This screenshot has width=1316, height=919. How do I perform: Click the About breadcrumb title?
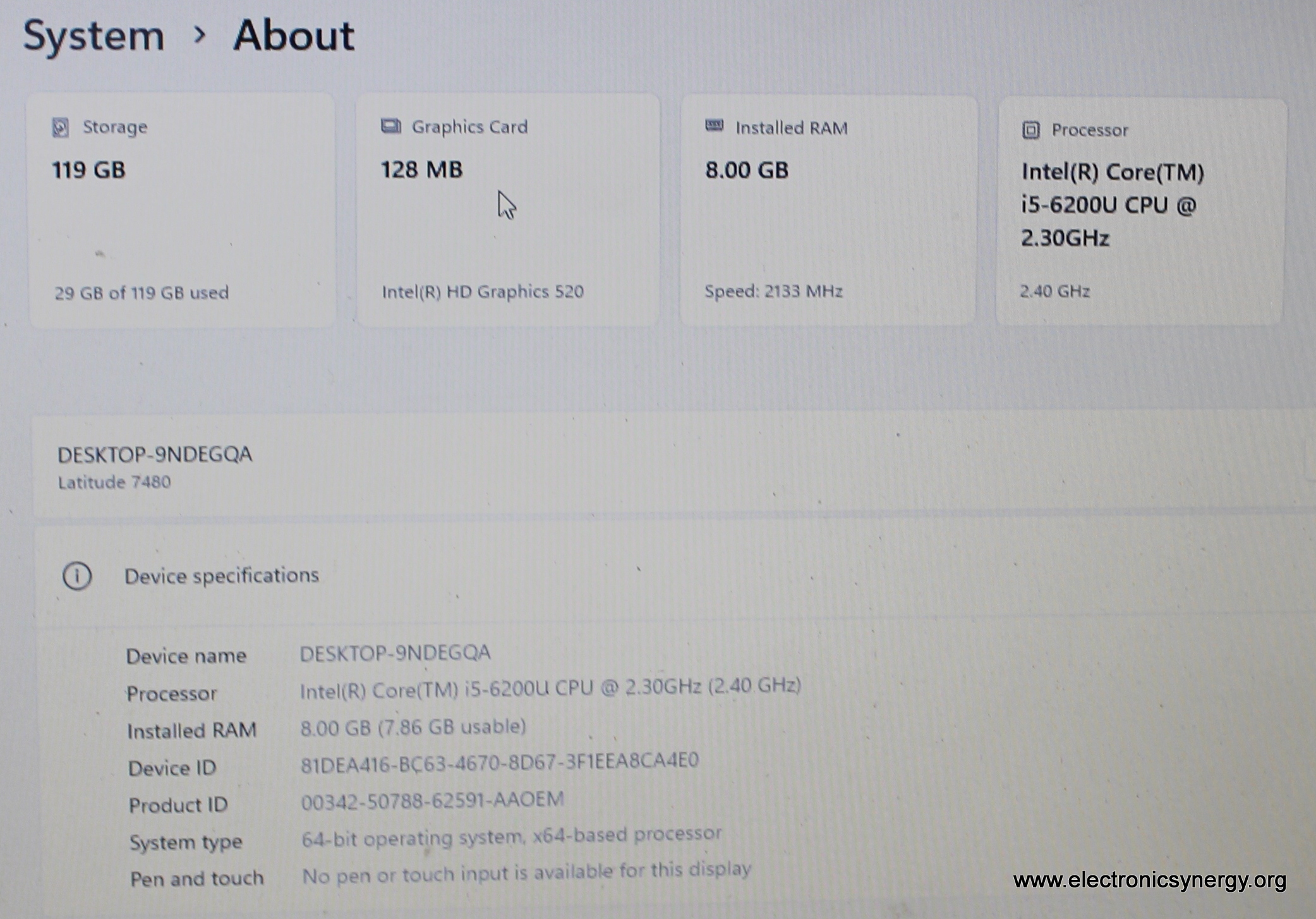[294, 36]
